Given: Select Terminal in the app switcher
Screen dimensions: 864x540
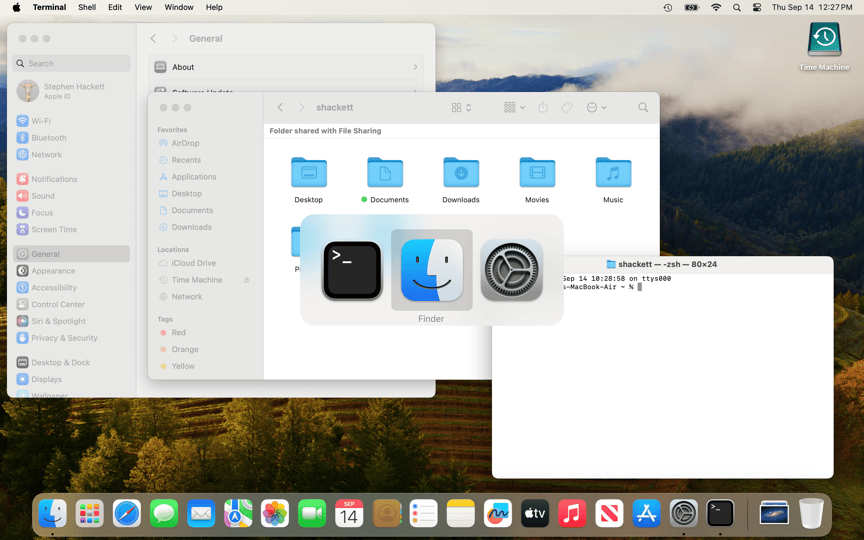Looking at the screenshot, I should tap(352, 271).
